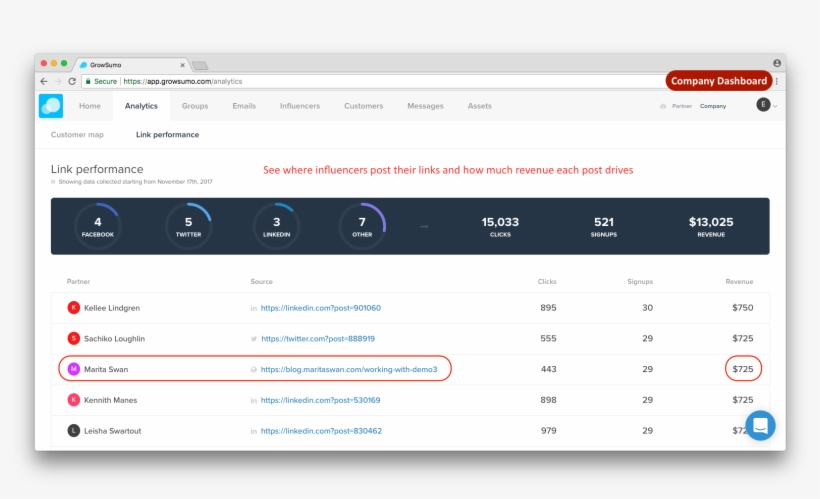Viewport: 820px width, 499px height.
Task: Click the GrowSumo logo icon
Action: pos(51,106)
